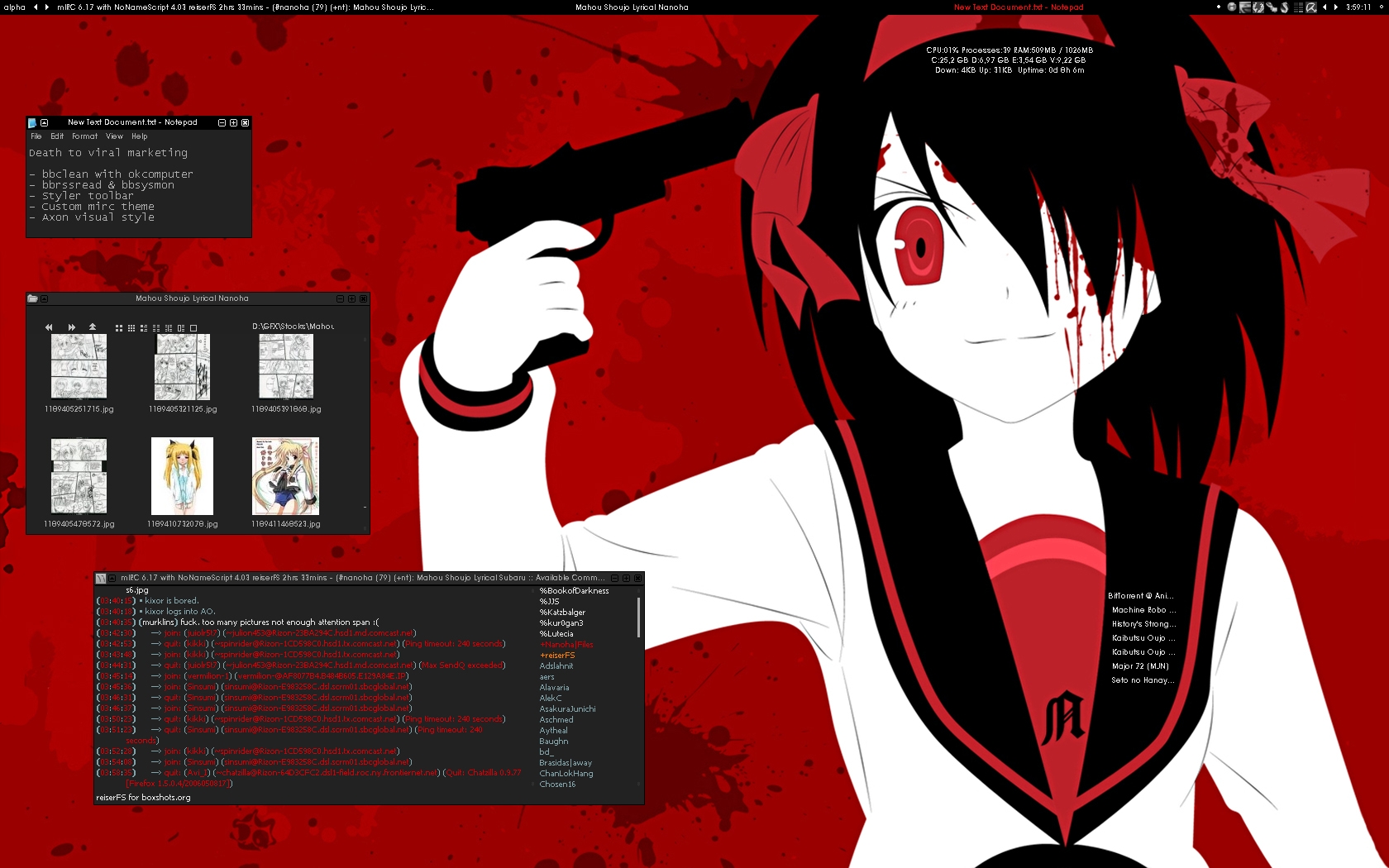Image resolution: width=1389 pixels, height=868 pixels.
Task: Select thumbnail 1189410732078.jpg
Action: [182, 476]
